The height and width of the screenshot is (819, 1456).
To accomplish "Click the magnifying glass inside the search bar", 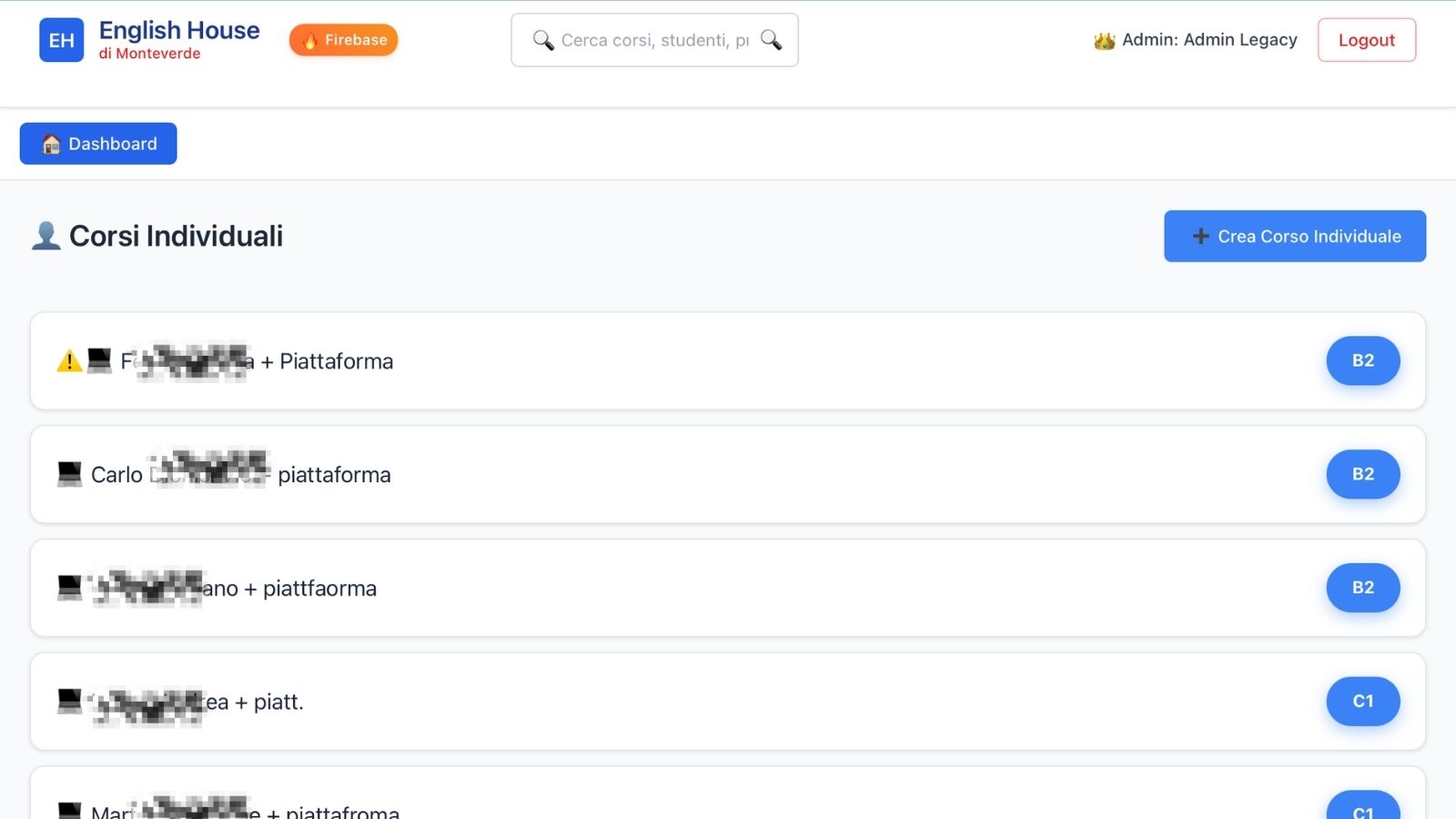I will (x=542, y=40).
